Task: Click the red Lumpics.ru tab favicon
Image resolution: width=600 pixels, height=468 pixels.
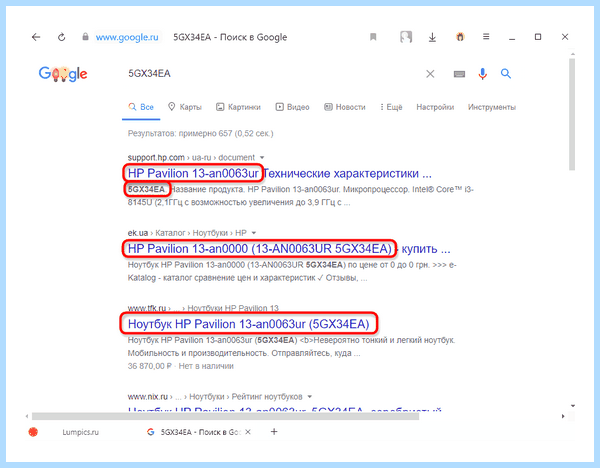Action: tap(33, 432)
